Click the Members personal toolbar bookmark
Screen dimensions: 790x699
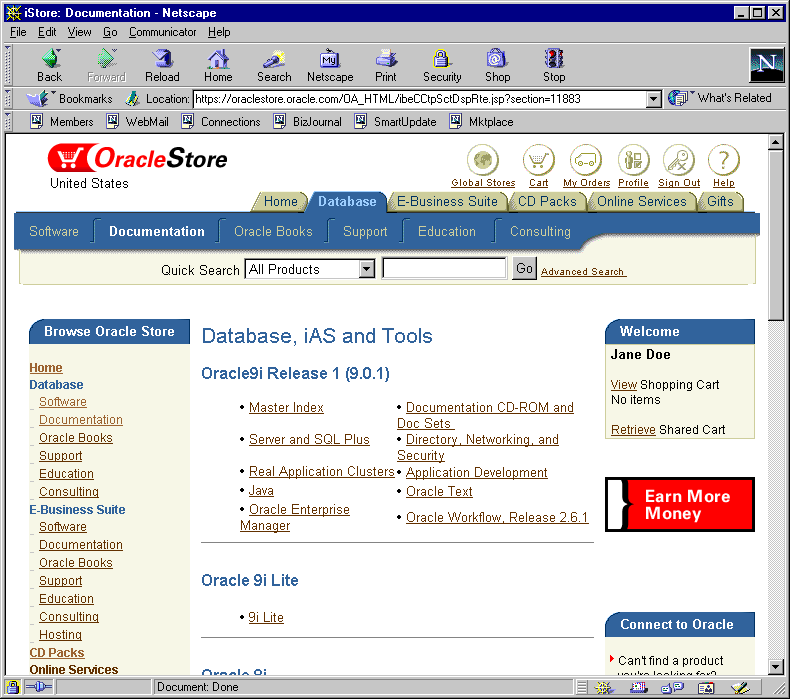click(62, 121)
